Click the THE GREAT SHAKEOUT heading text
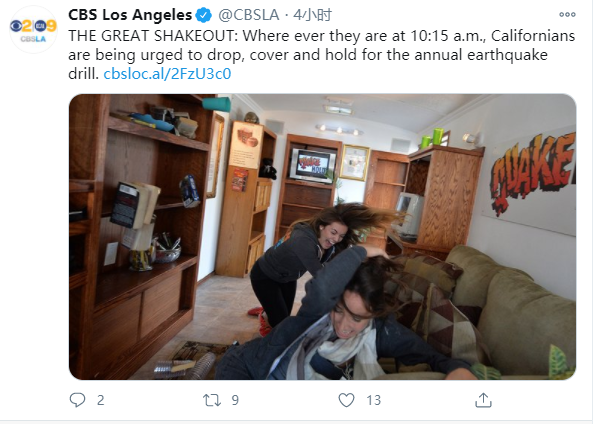 [x=152, y=36]
